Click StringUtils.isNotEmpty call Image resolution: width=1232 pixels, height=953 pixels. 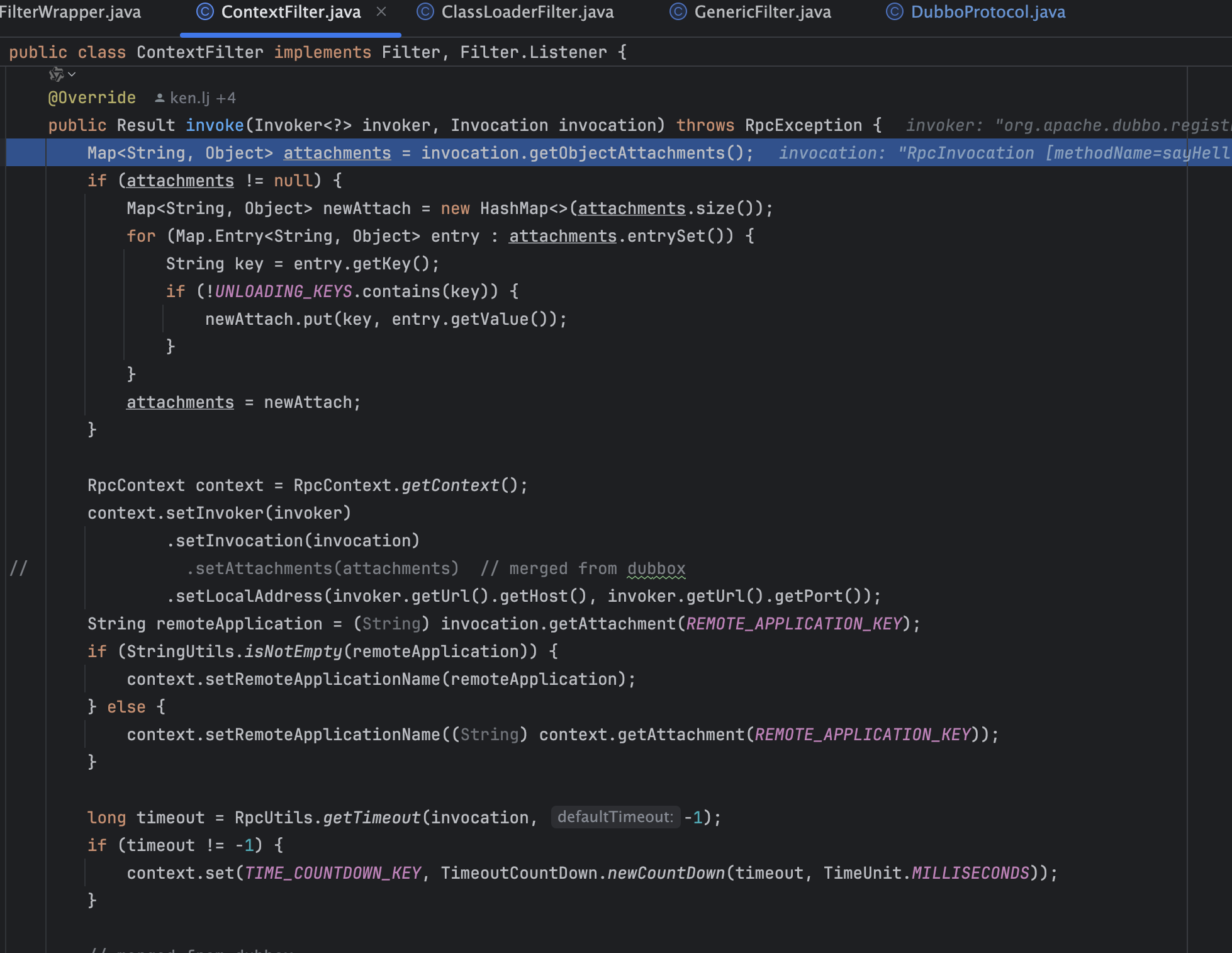pyautogui.click(x=234, y=651)
